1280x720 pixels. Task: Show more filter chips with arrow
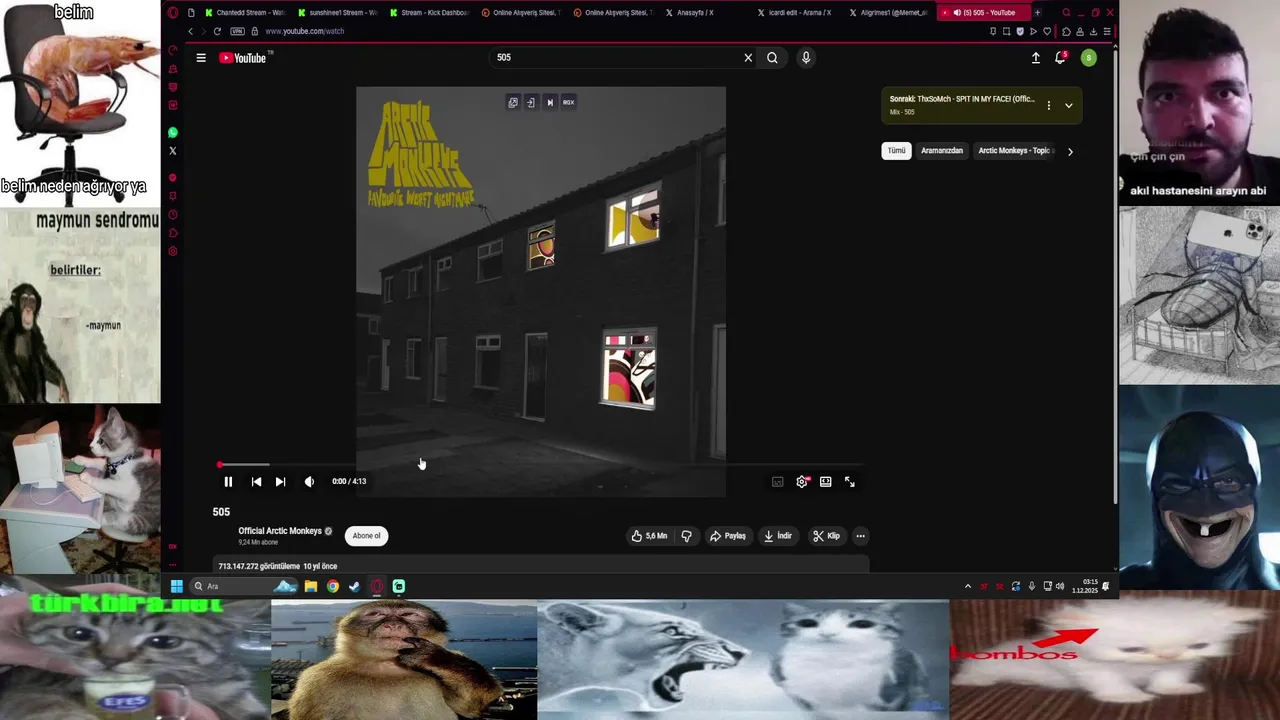(1070, 152)
